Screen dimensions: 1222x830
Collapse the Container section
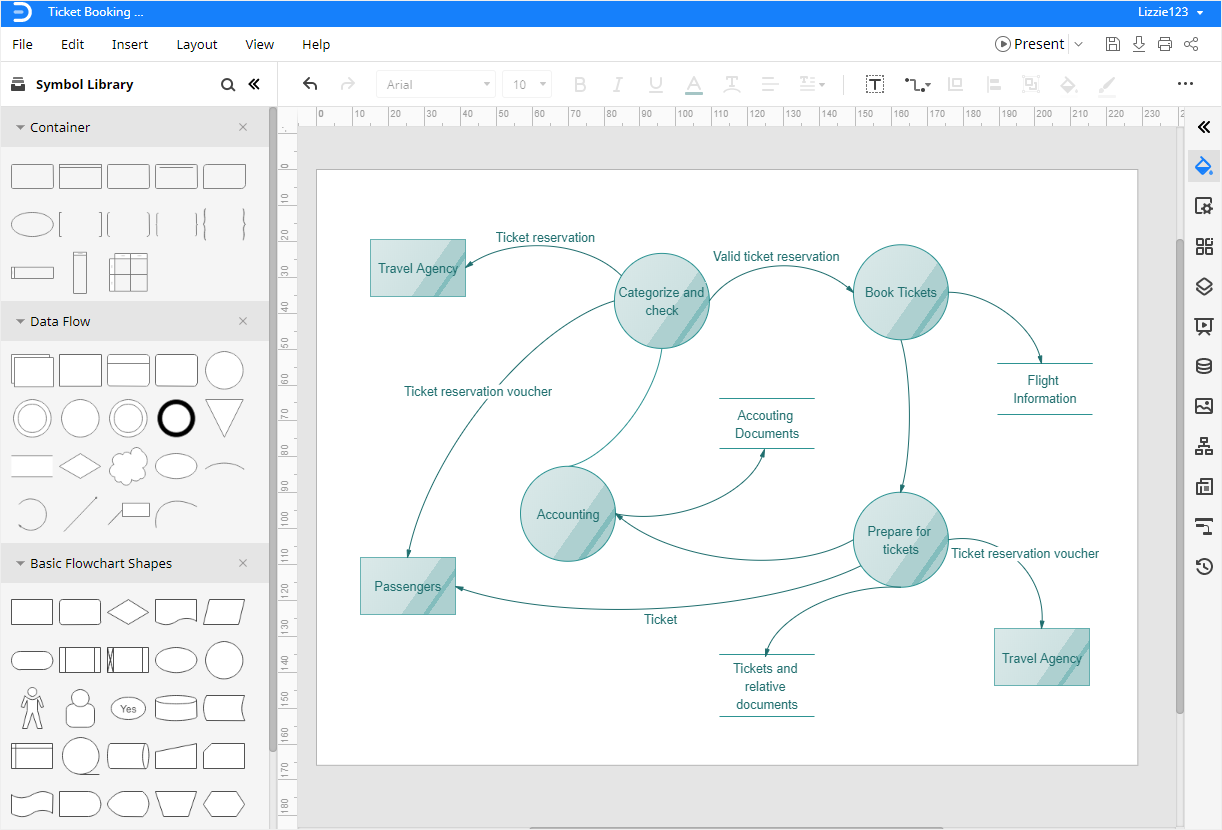pos(20,128)
